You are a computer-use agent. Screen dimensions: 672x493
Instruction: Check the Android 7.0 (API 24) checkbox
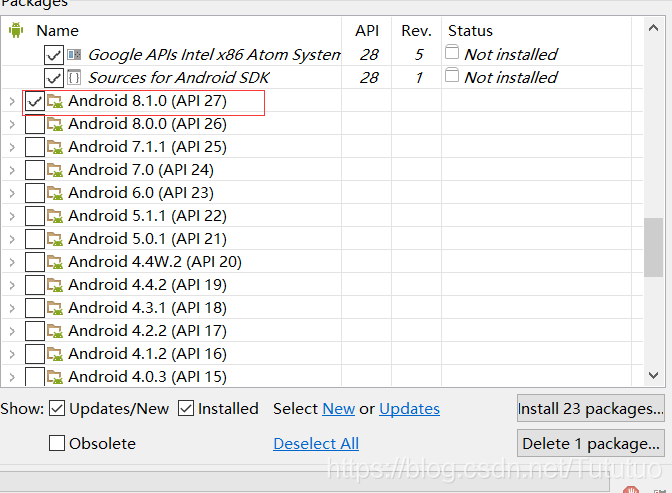(35, 170)
